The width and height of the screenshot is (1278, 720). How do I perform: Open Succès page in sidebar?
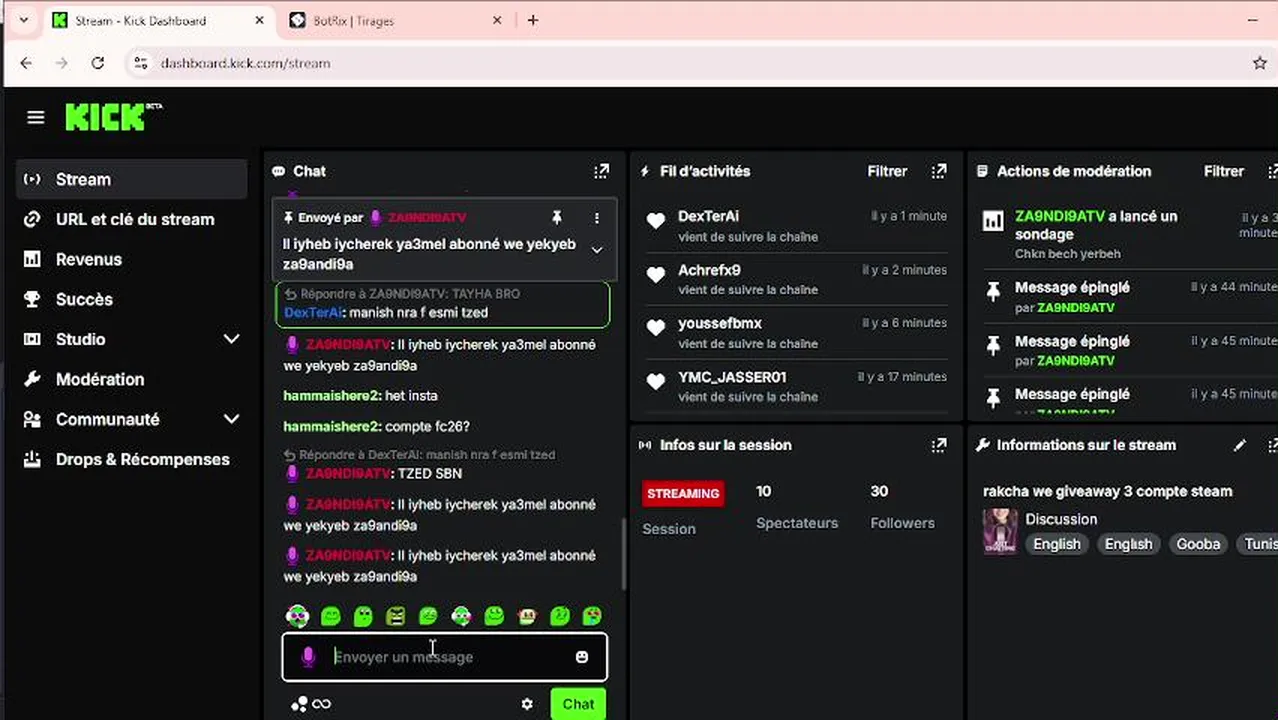pos(131,299)
